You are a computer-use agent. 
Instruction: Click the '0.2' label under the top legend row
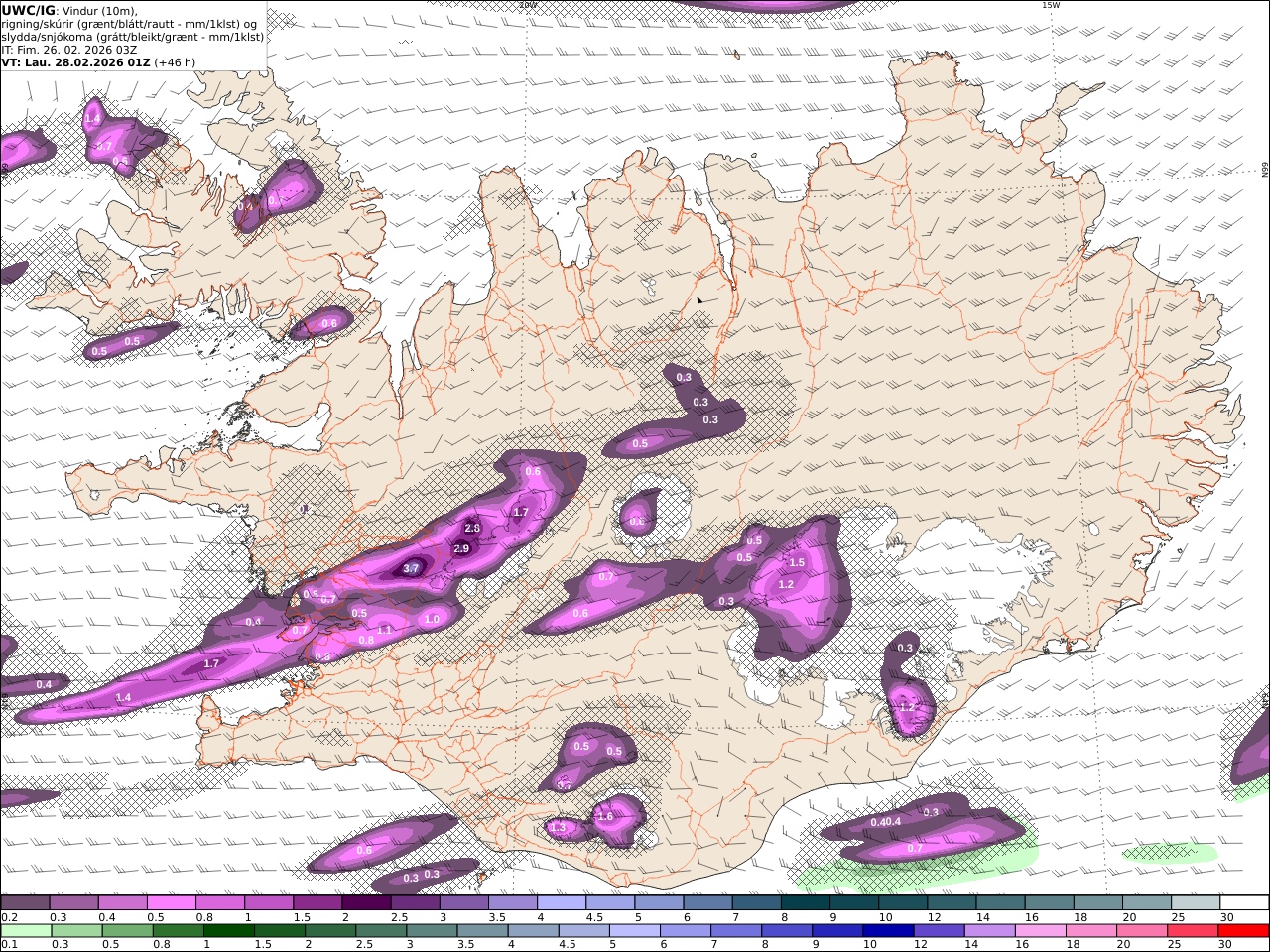tap(8, 917)
